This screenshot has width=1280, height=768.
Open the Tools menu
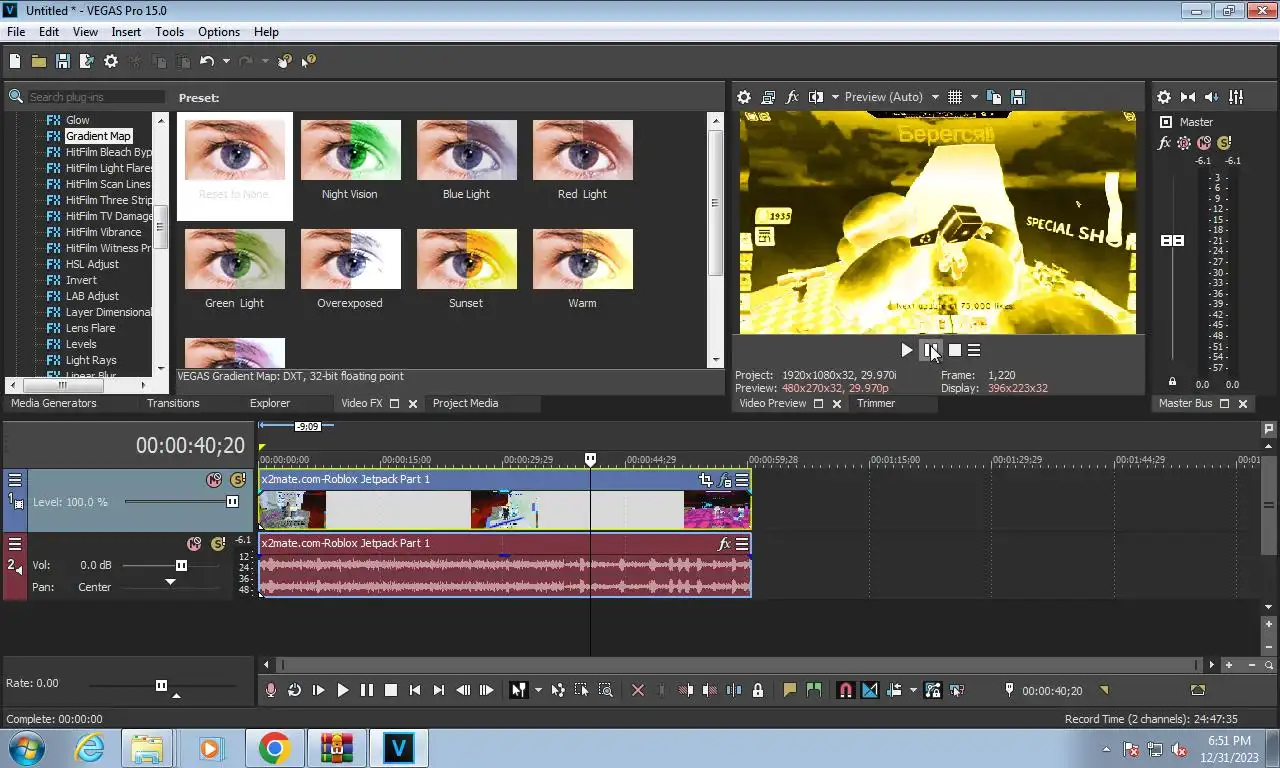(169, 32)
